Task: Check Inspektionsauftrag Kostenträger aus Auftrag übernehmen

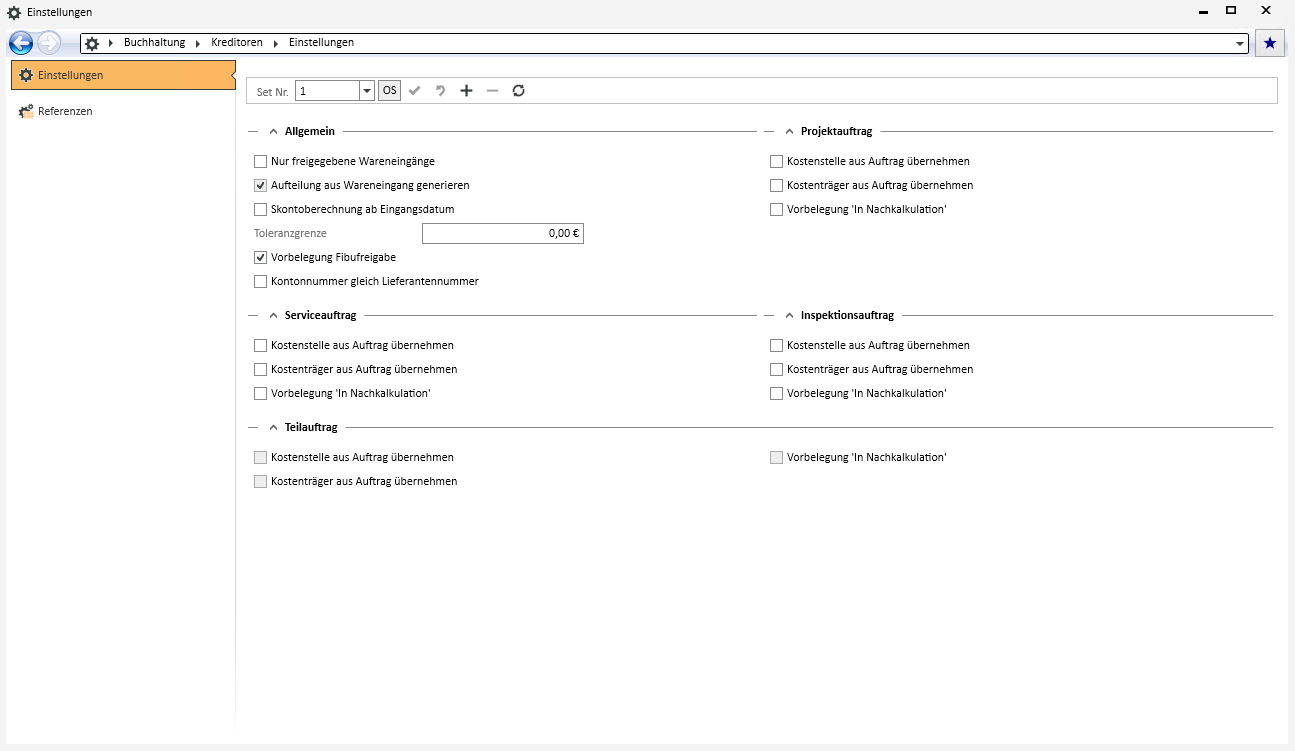Action: (777, 369)
